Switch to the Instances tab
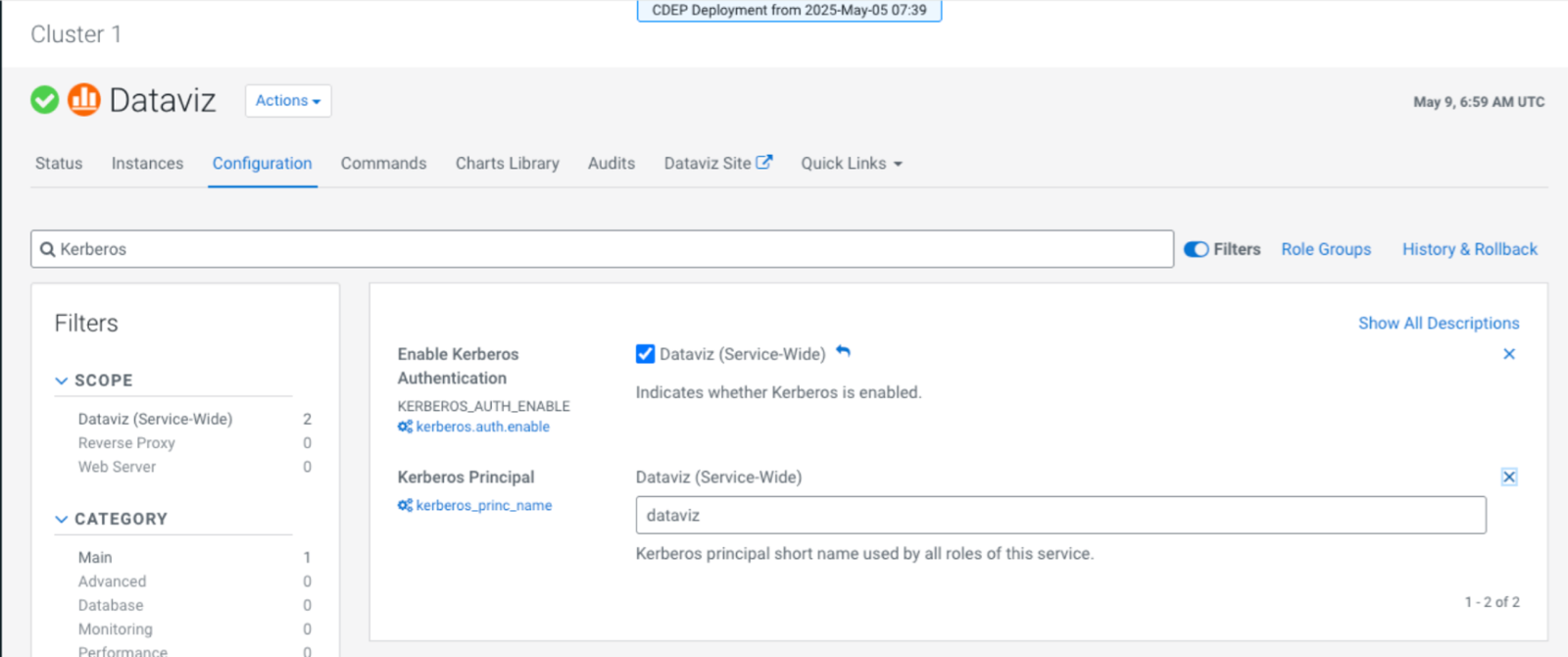The height and width of the screenshot is (657, 1568). pyautogui.click(x=147, y=164)
